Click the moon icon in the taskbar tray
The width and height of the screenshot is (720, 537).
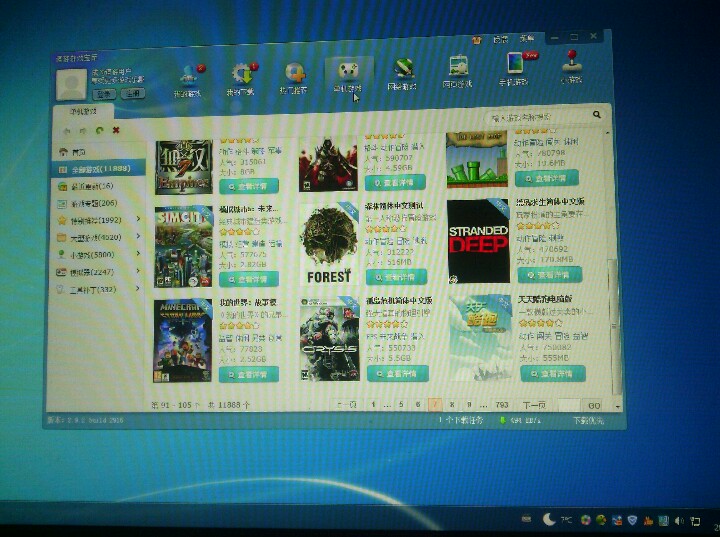click(549, 519)
